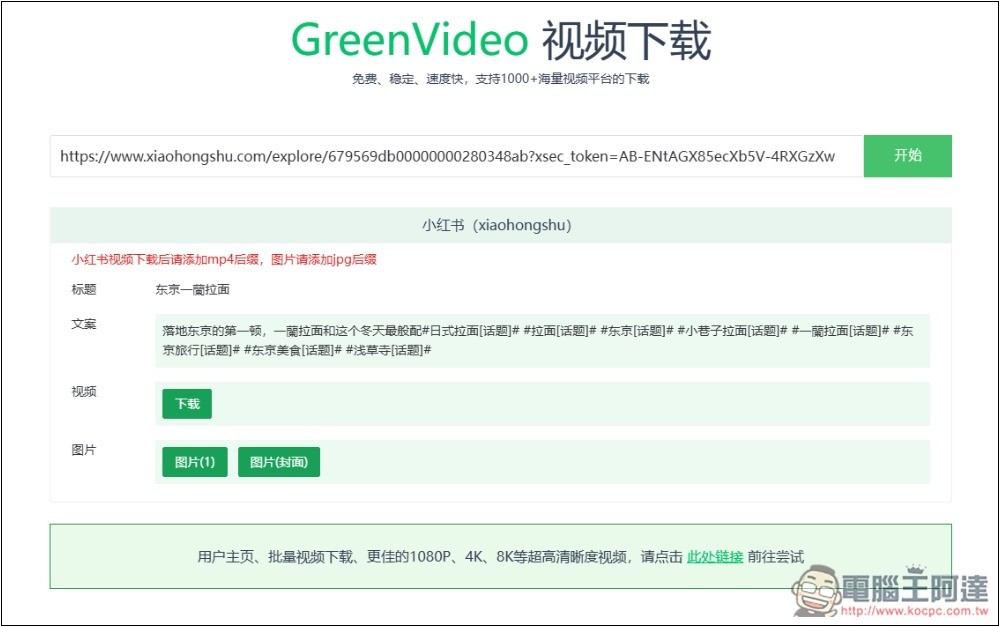The height and width of the screenshot is (627, 1000).
Task: Click the green 开始 start button
Action: 908,156
